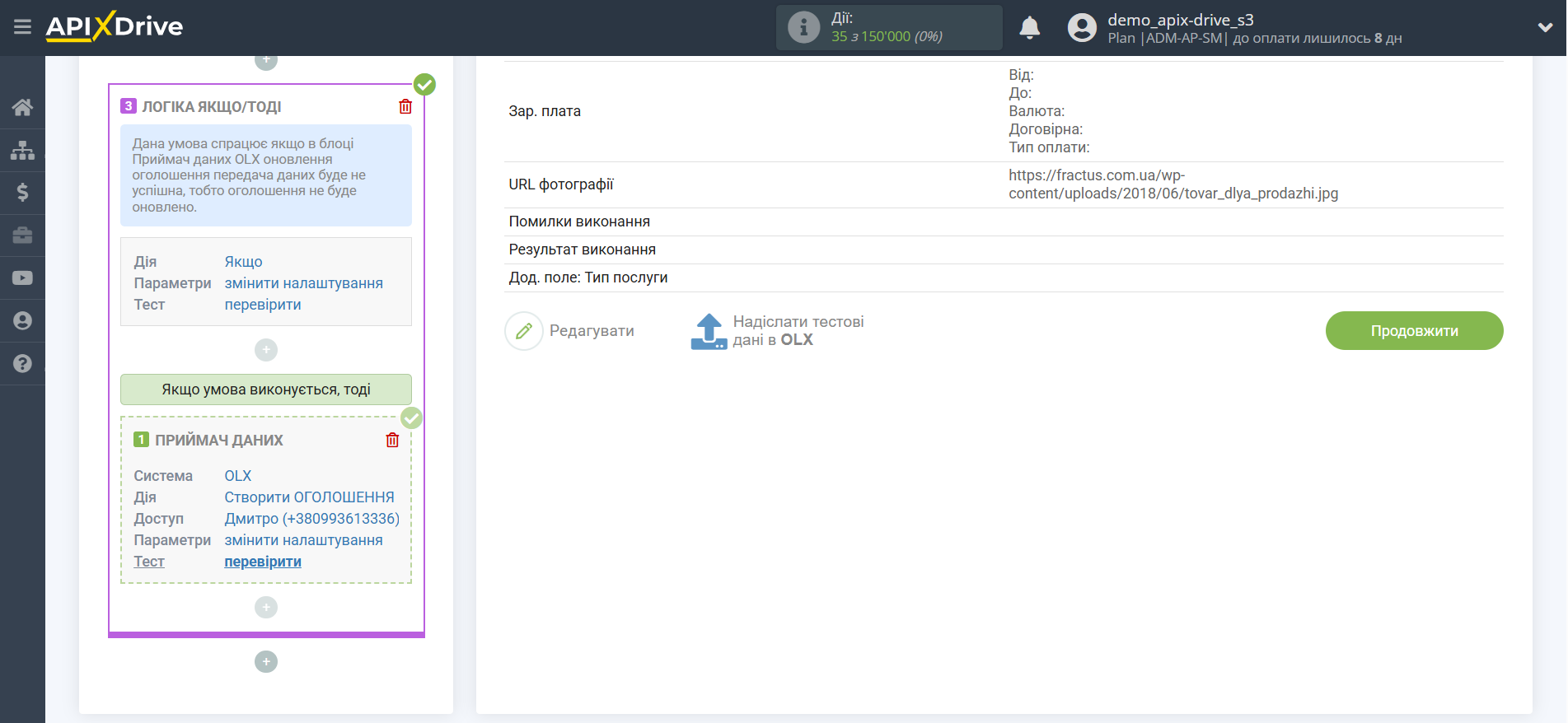
Task: Open the Якщо action link
Action: click(x=243, y=262)
